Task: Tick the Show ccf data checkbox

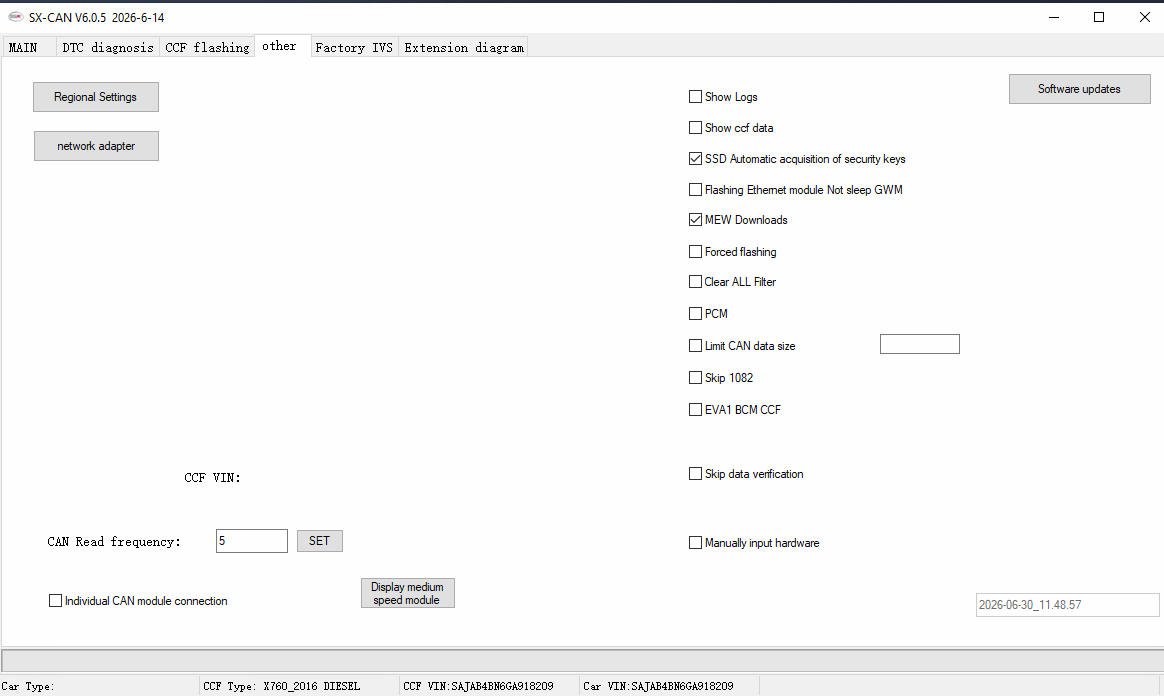Action: [x=696, y=128]
